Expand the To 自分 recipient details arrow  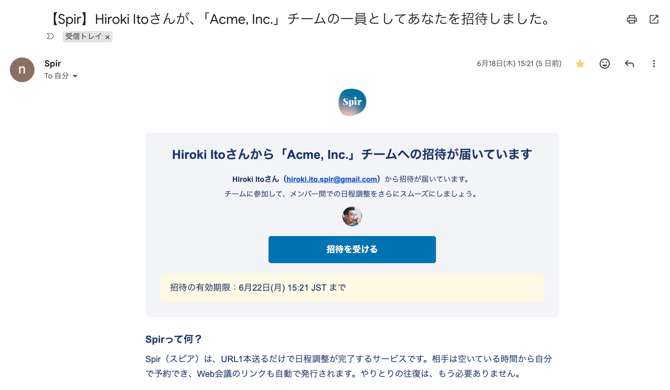click(x=75, y=76)
